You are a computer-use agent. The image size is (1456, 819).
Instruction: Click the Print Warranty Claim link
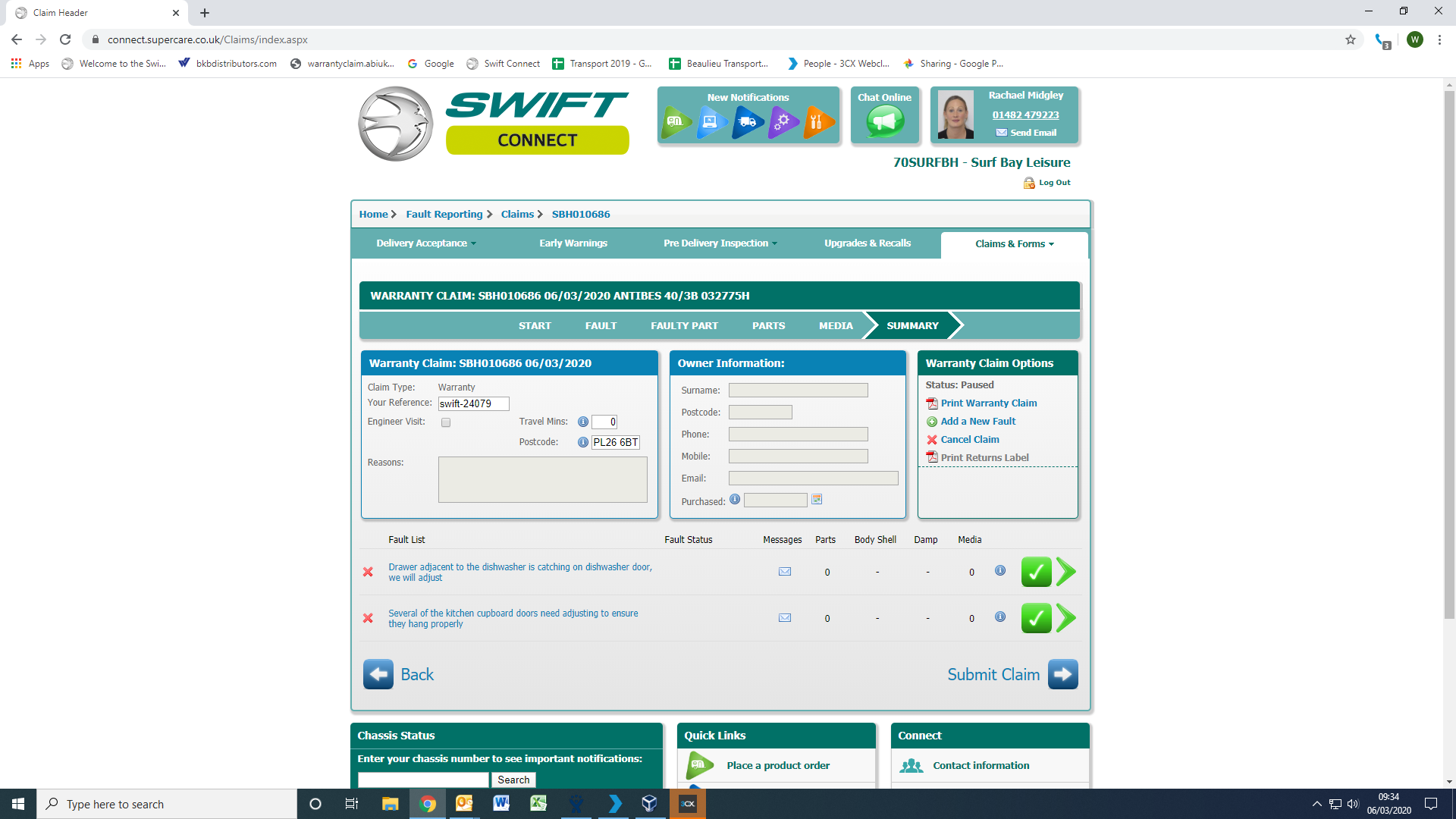tap(988, 403)
